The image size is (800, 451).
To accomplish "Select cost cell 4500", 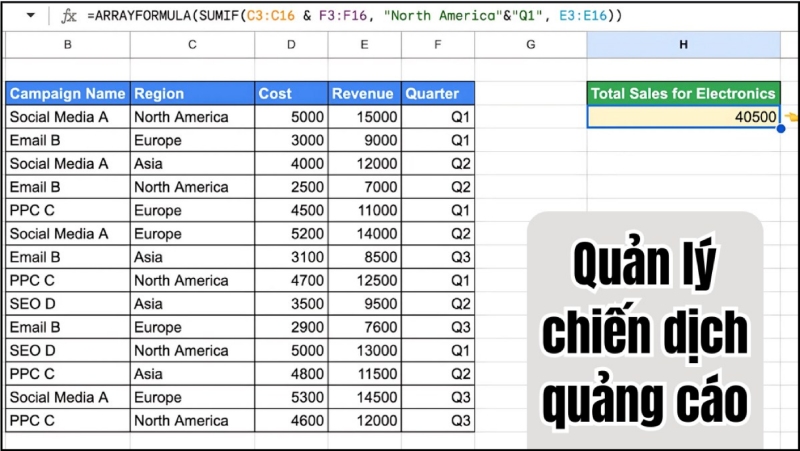I will (x=291, y=210).
